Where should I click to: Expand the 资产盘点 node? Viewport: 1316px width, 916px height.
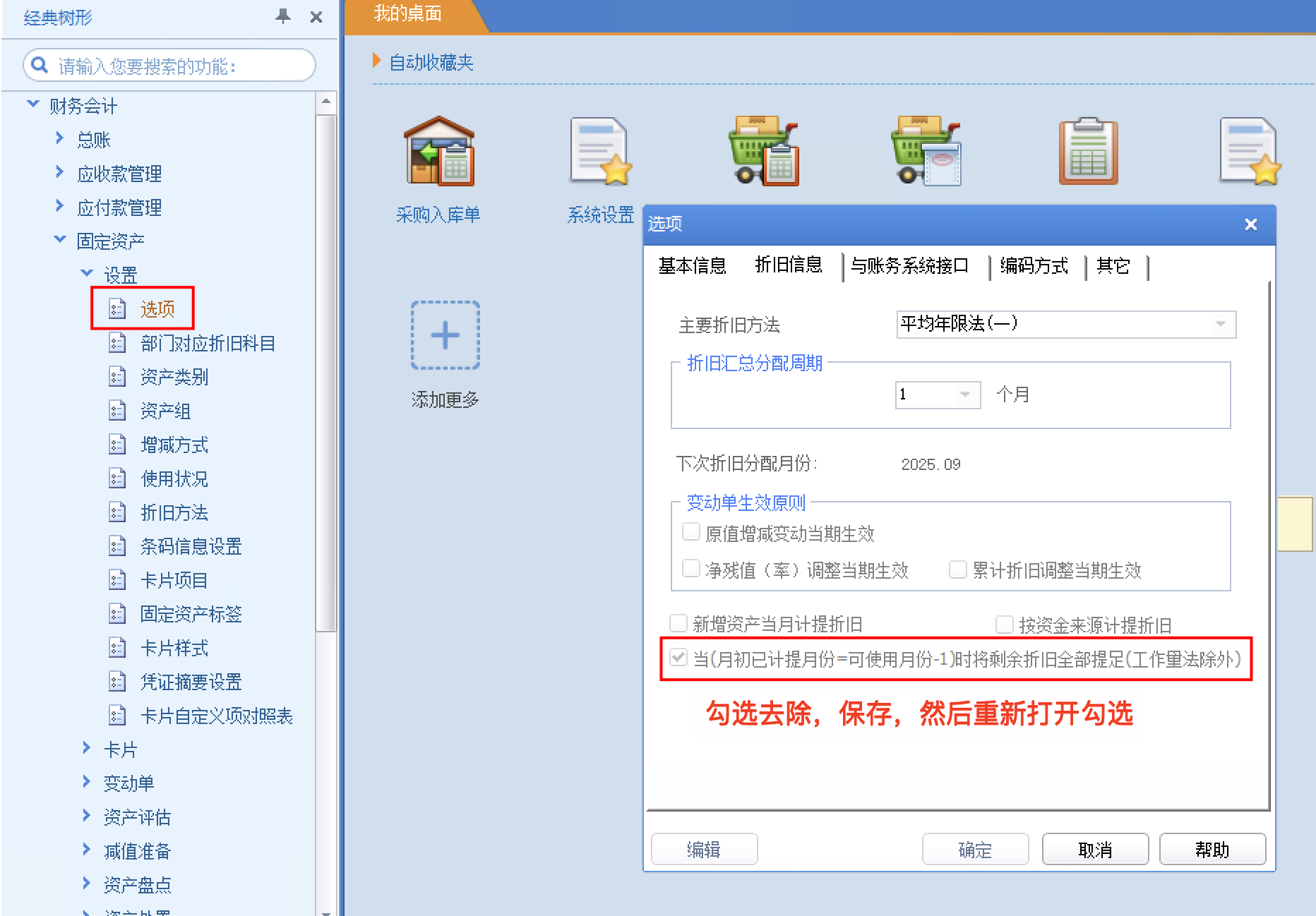coord(87,883)
